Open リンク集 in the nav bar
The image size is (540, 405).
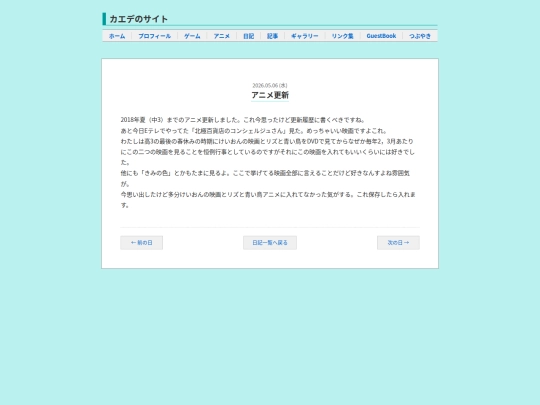(x=342, y=36)
